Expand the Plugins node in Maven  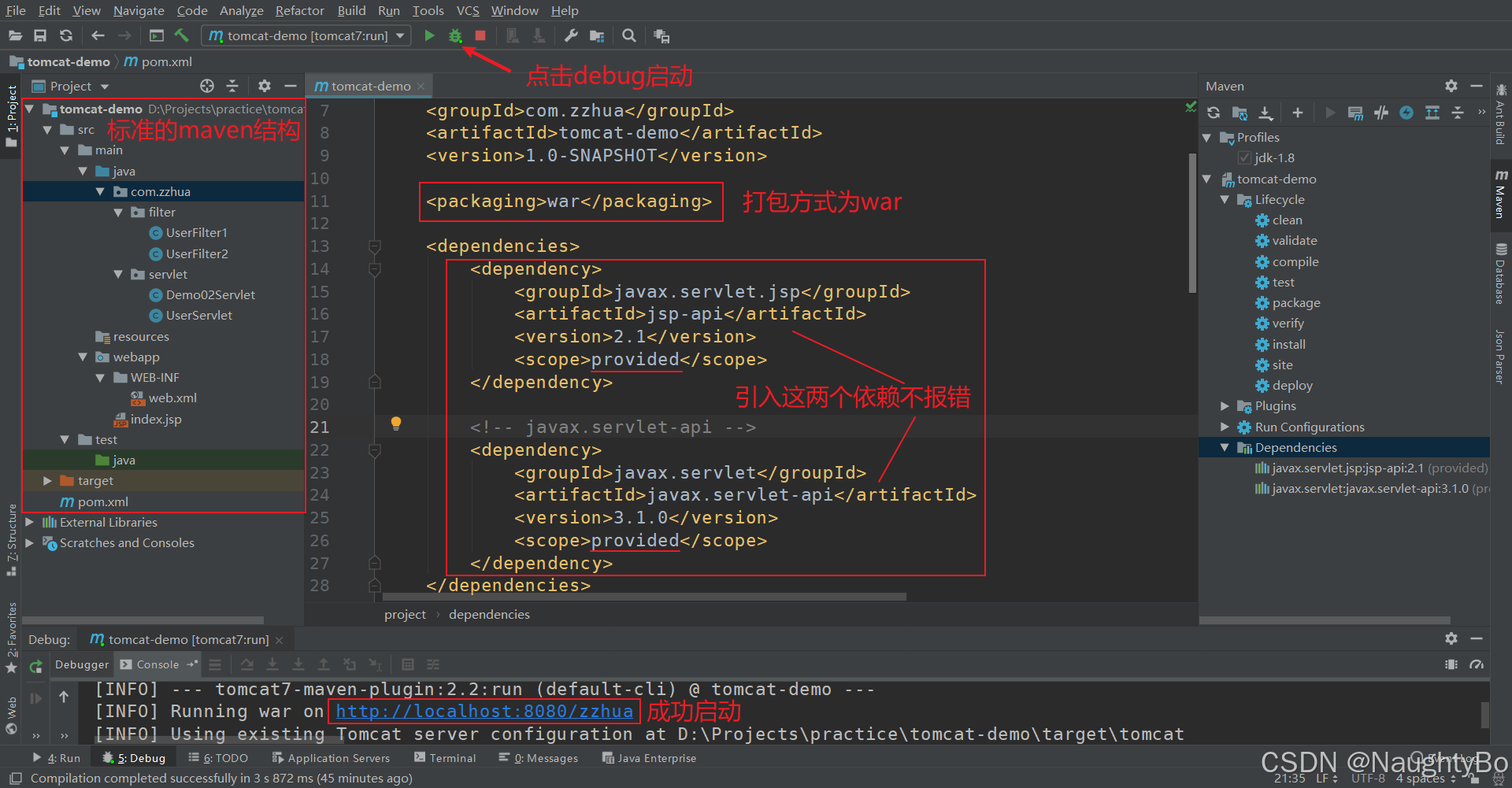click(x=1225, y=405)
